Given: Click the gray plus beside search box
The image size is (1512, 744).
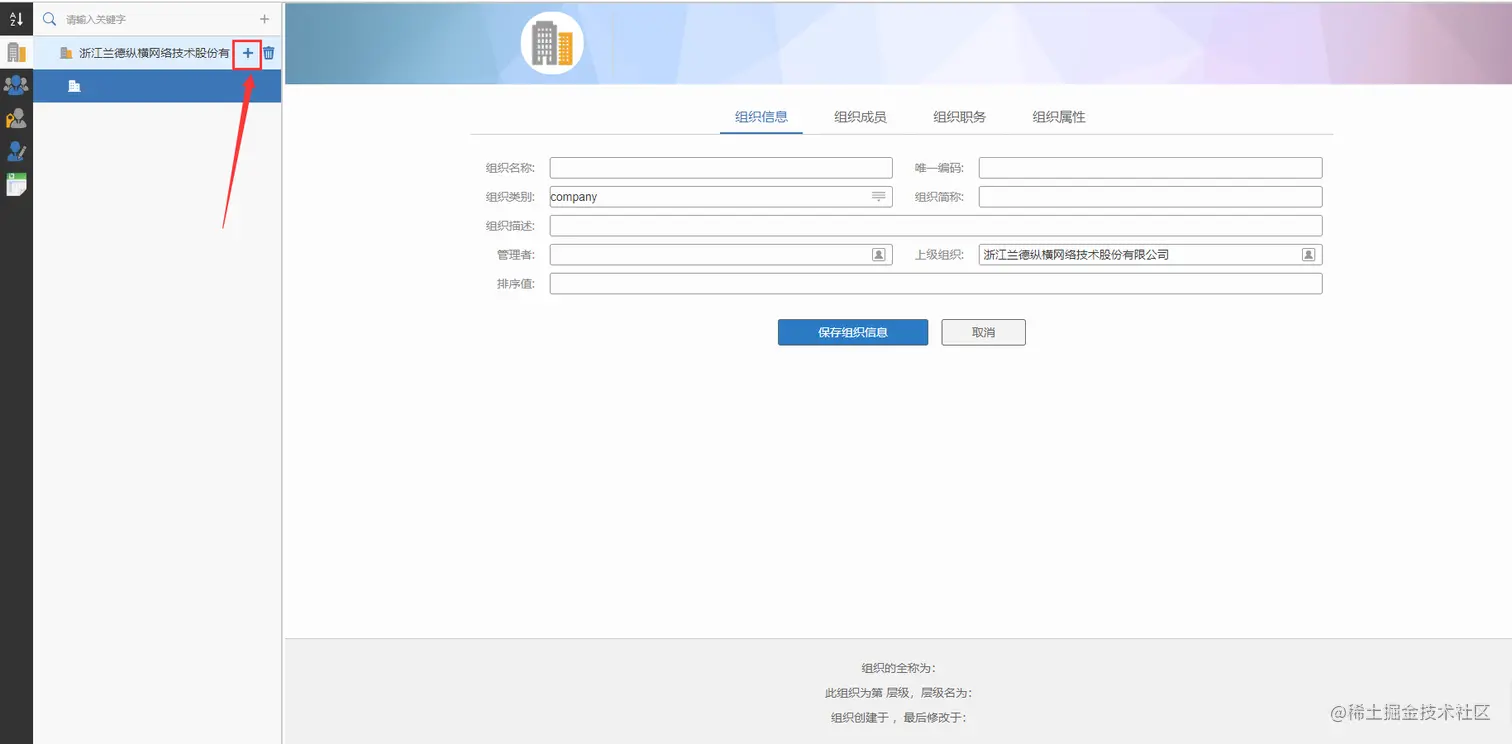Looking at the screenshot, I should (264, 19).
